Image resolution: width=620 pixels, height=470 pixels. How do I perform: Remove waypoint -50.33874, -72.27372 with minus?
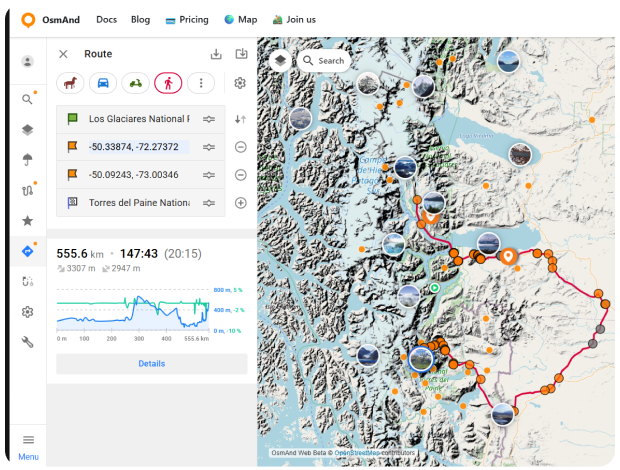pyautogui.click(x=240, y=147)
